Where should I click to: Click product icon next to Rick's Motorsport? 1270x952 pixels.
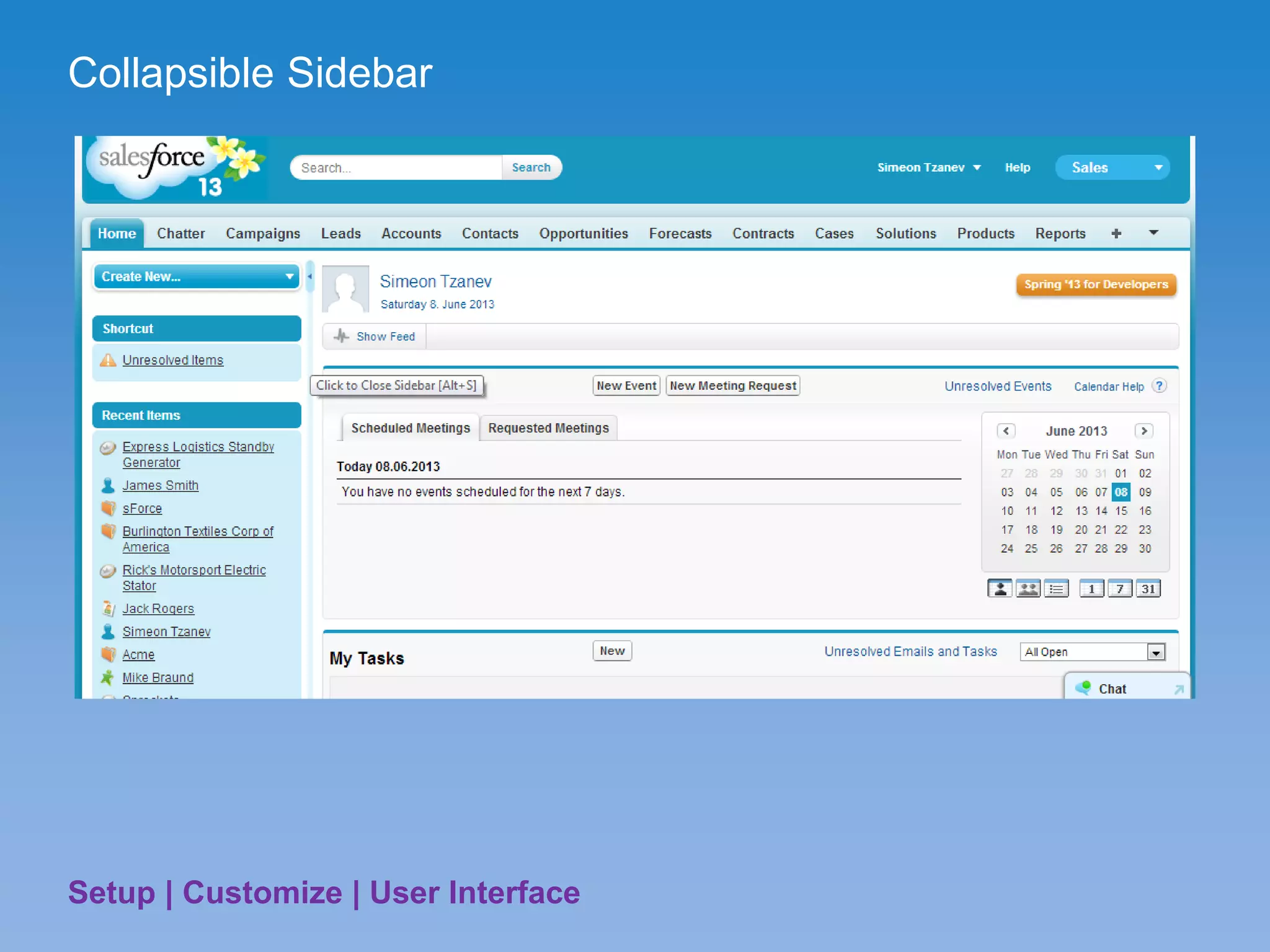pos(108,570)
